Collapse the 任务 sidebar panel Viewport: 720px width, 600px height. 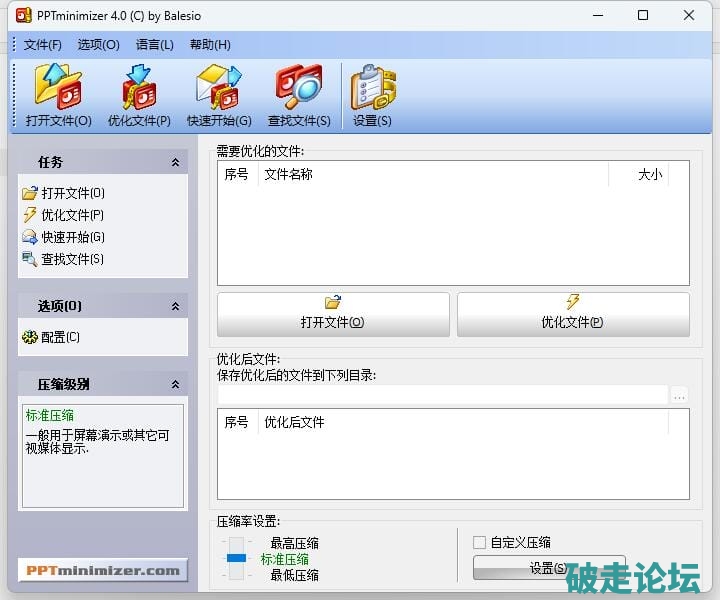[175, 162]
